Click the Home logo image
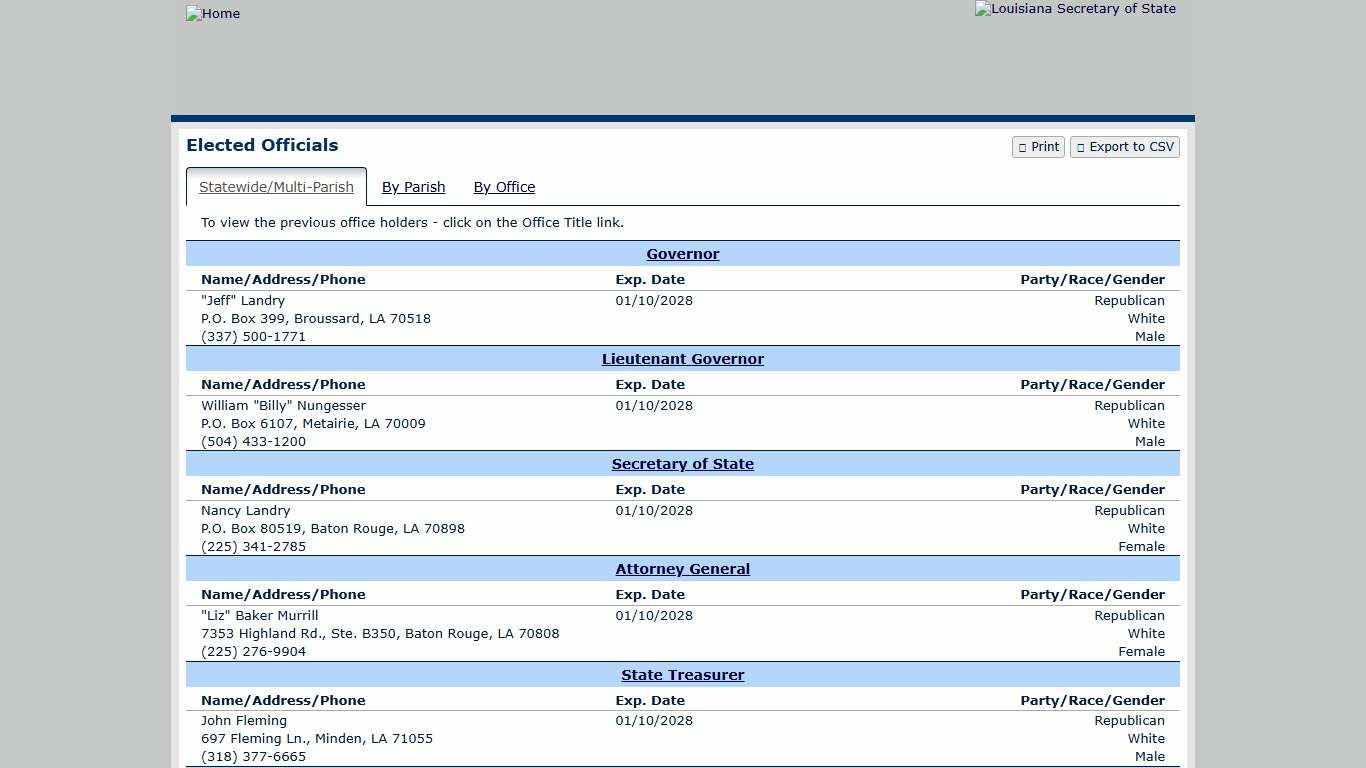 click(x=213, y=14)
